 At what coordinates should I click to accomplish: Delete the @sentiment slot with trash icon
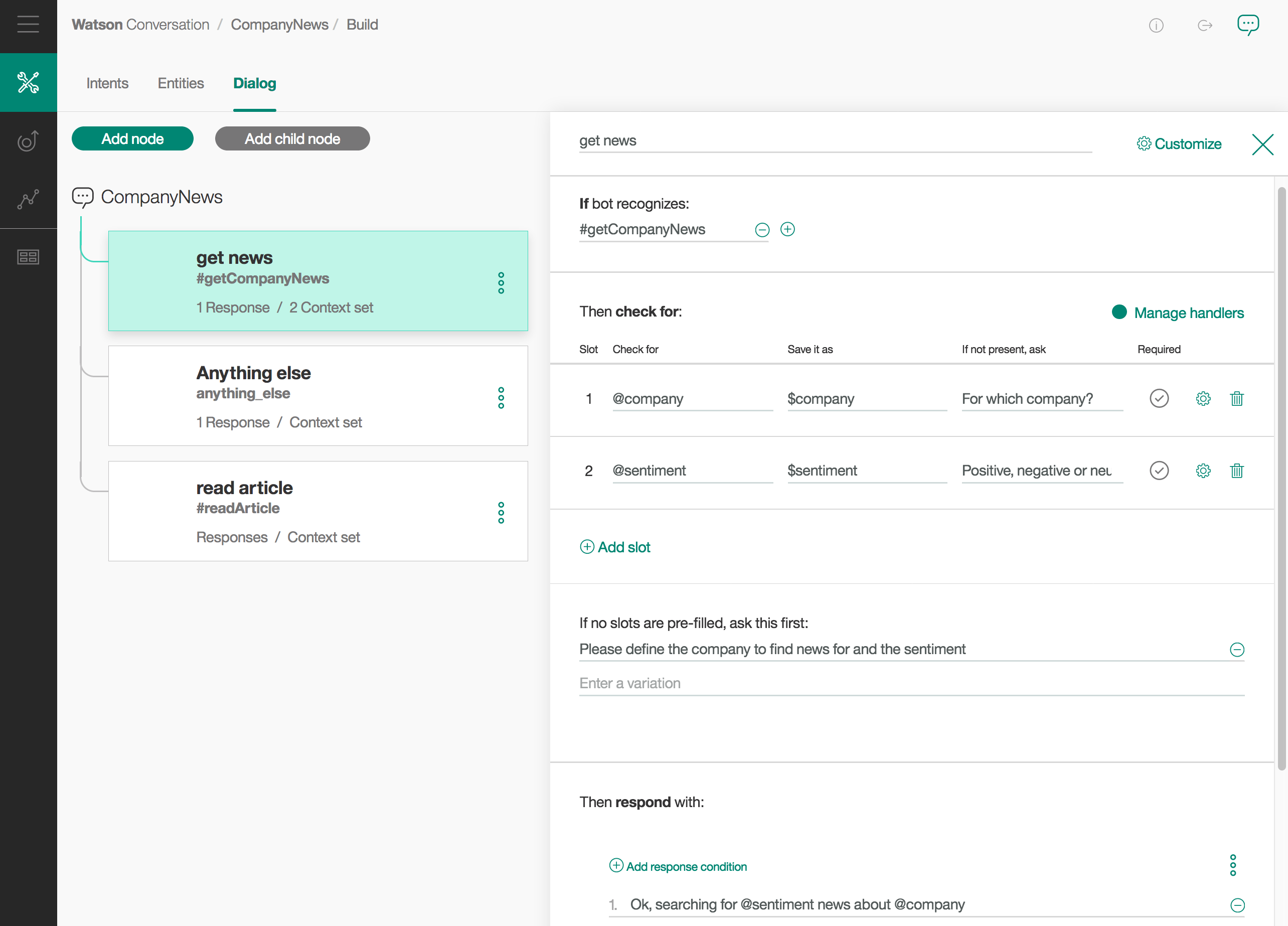pyautogui.click(x=1237, y=471)
